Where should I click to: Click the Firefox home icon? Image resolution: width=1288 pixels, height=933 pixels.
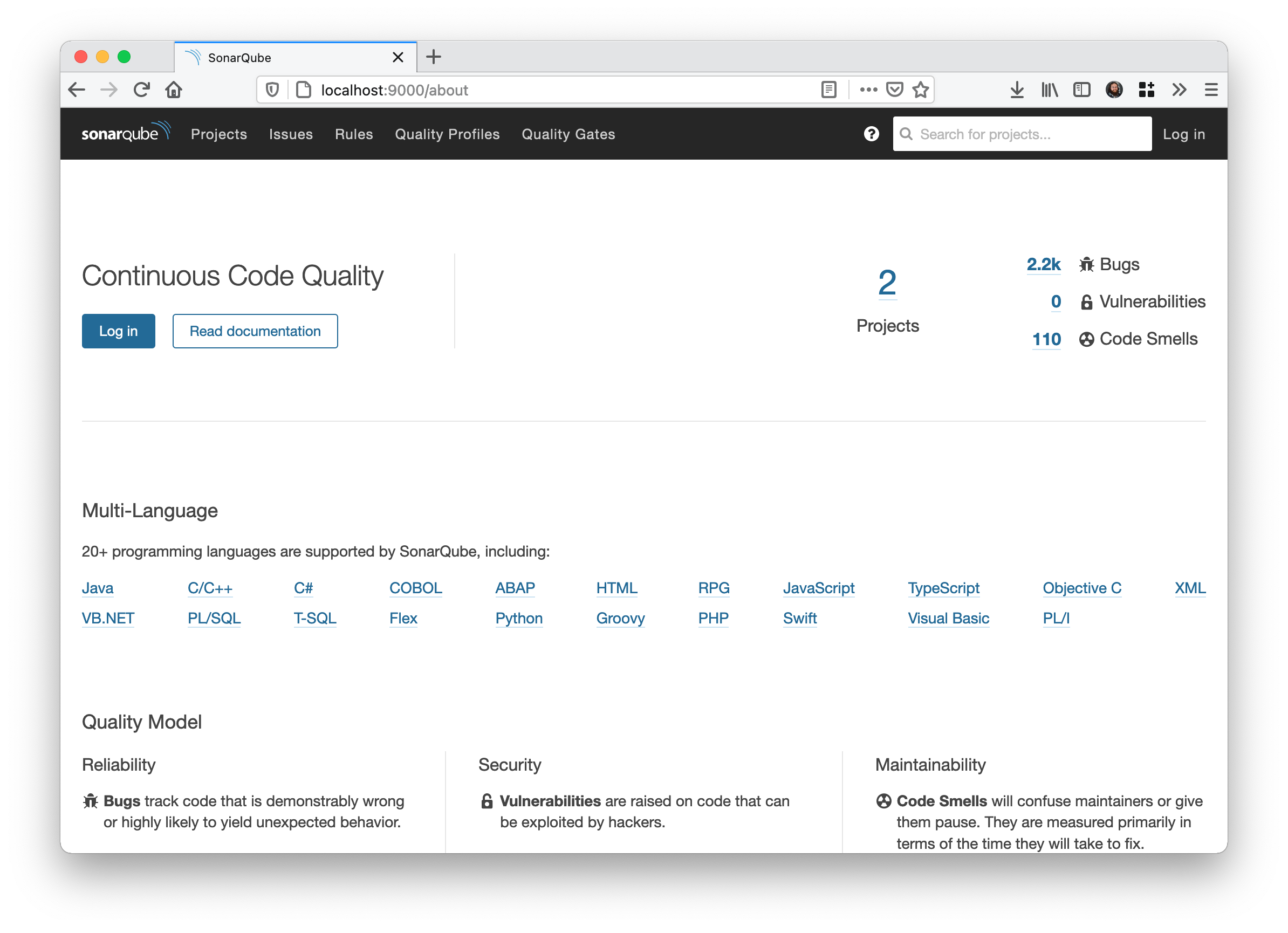pyautogui.click(x=174, y=90)
